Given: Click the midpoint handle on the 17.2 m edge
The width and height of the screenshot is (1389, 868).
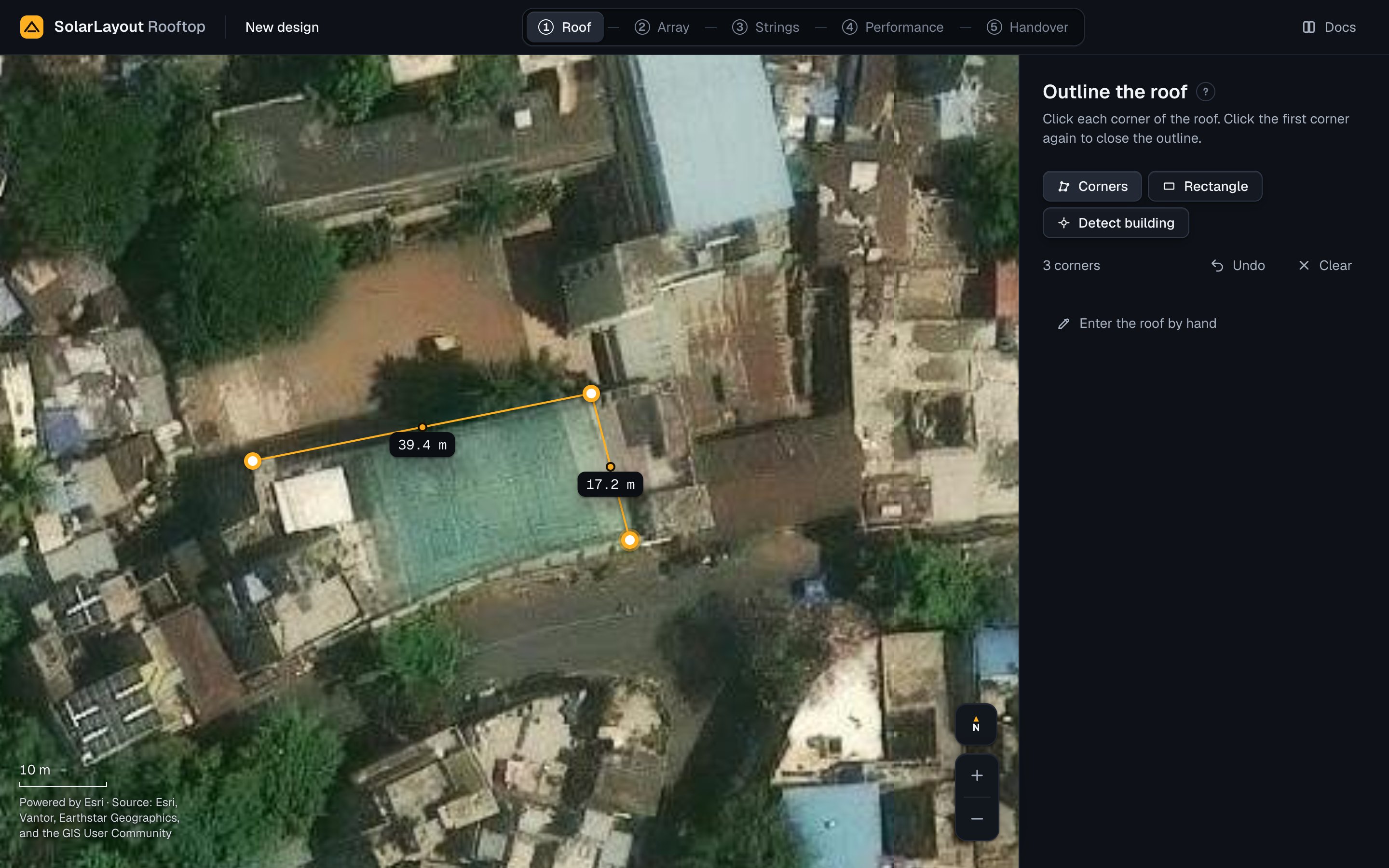Looking at the screenshot, I should [610, 466].
